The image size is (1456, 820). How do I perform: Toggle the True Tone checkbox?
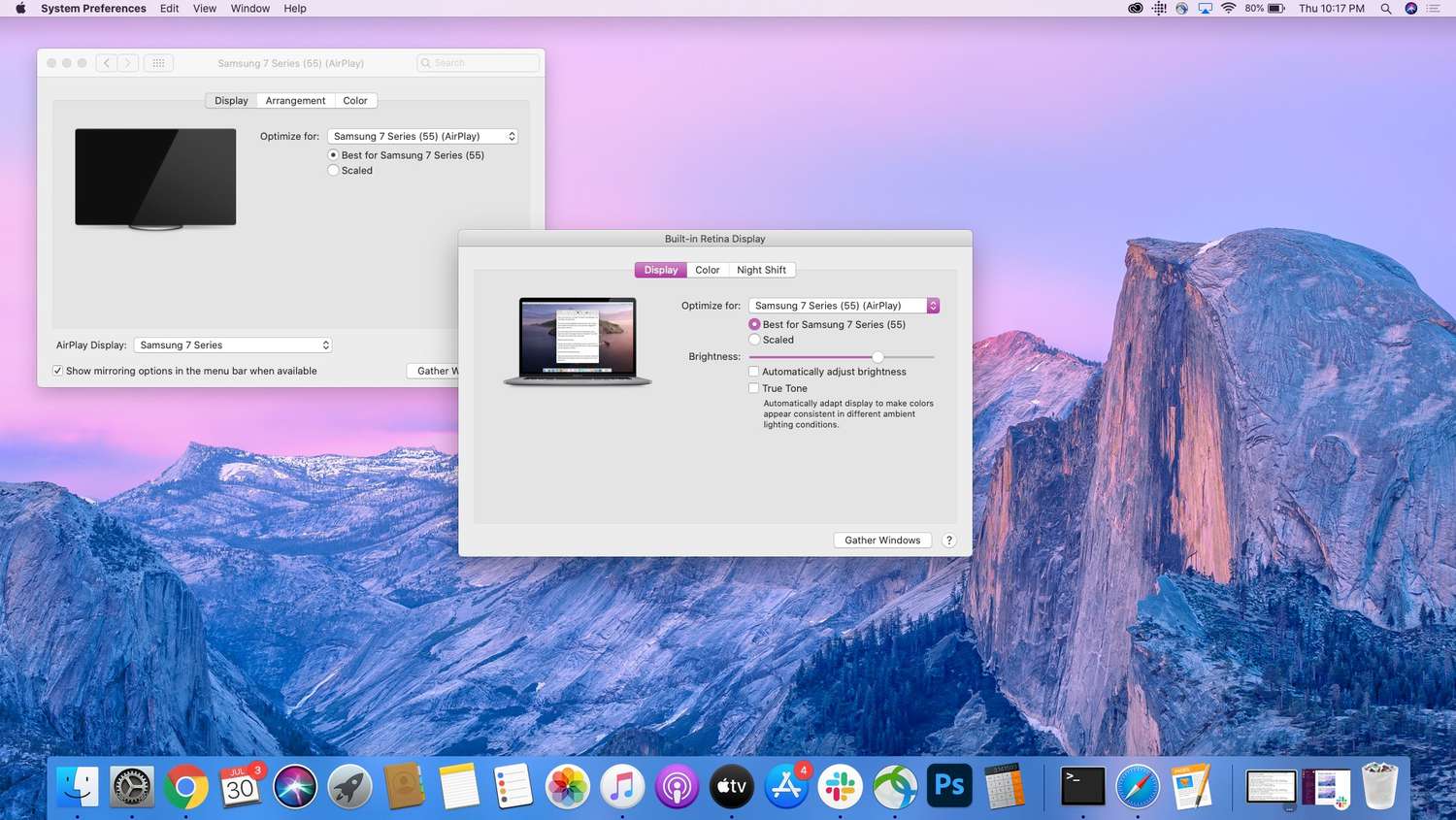[x=754, y=388]
